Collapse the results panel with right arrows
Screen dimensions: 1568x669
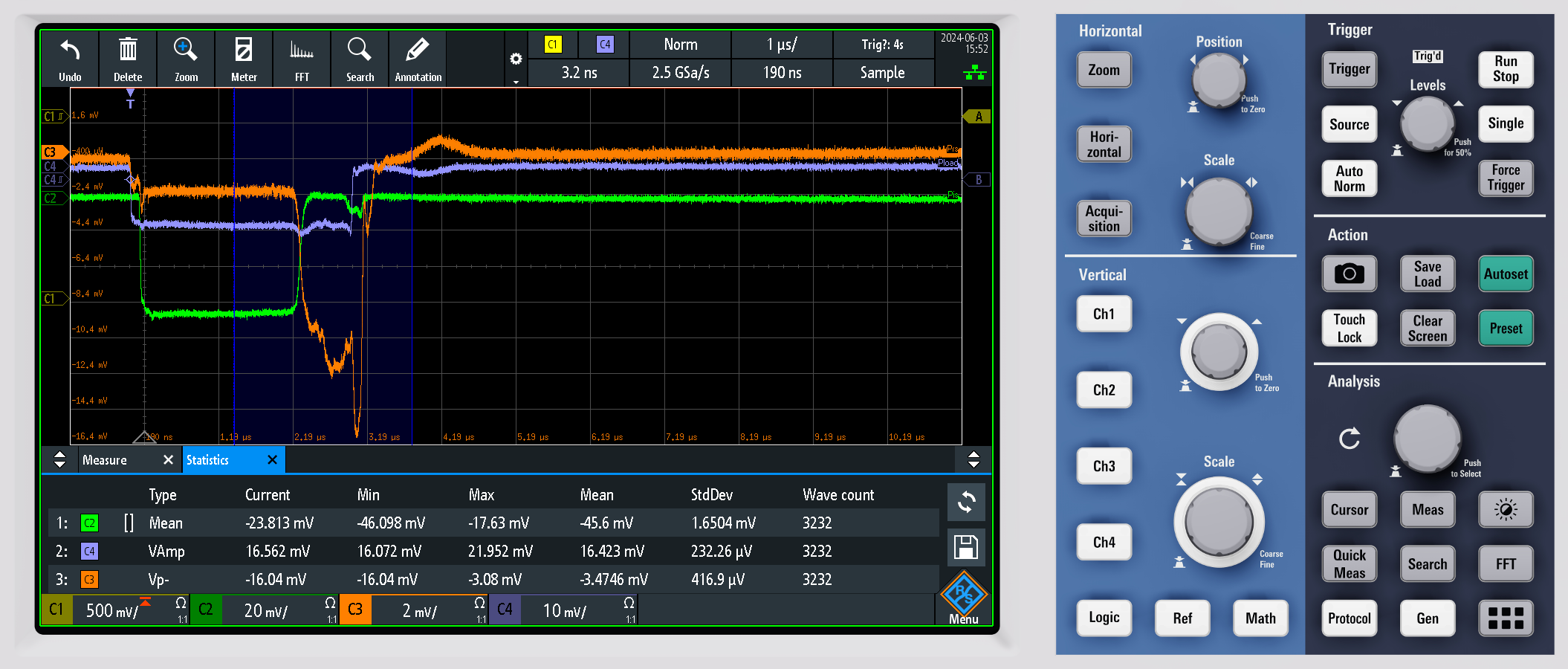click(973, 460)
